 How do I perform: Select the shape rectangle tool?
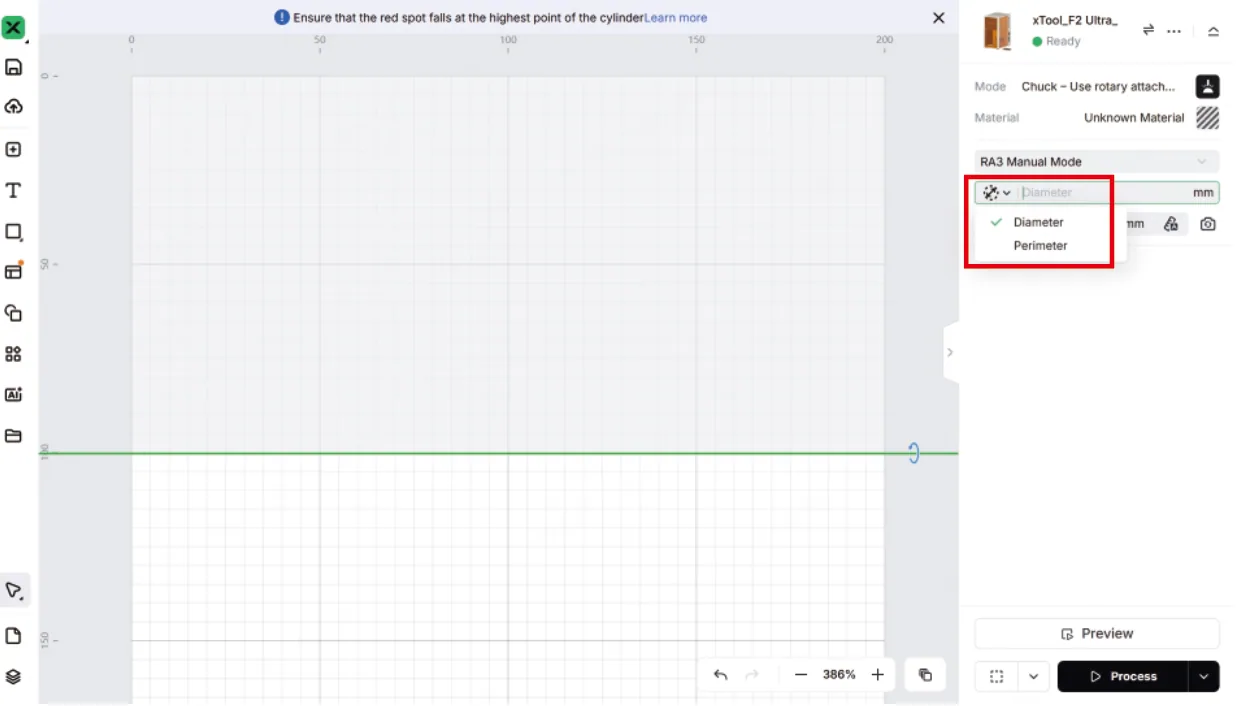tap(14, 232)
